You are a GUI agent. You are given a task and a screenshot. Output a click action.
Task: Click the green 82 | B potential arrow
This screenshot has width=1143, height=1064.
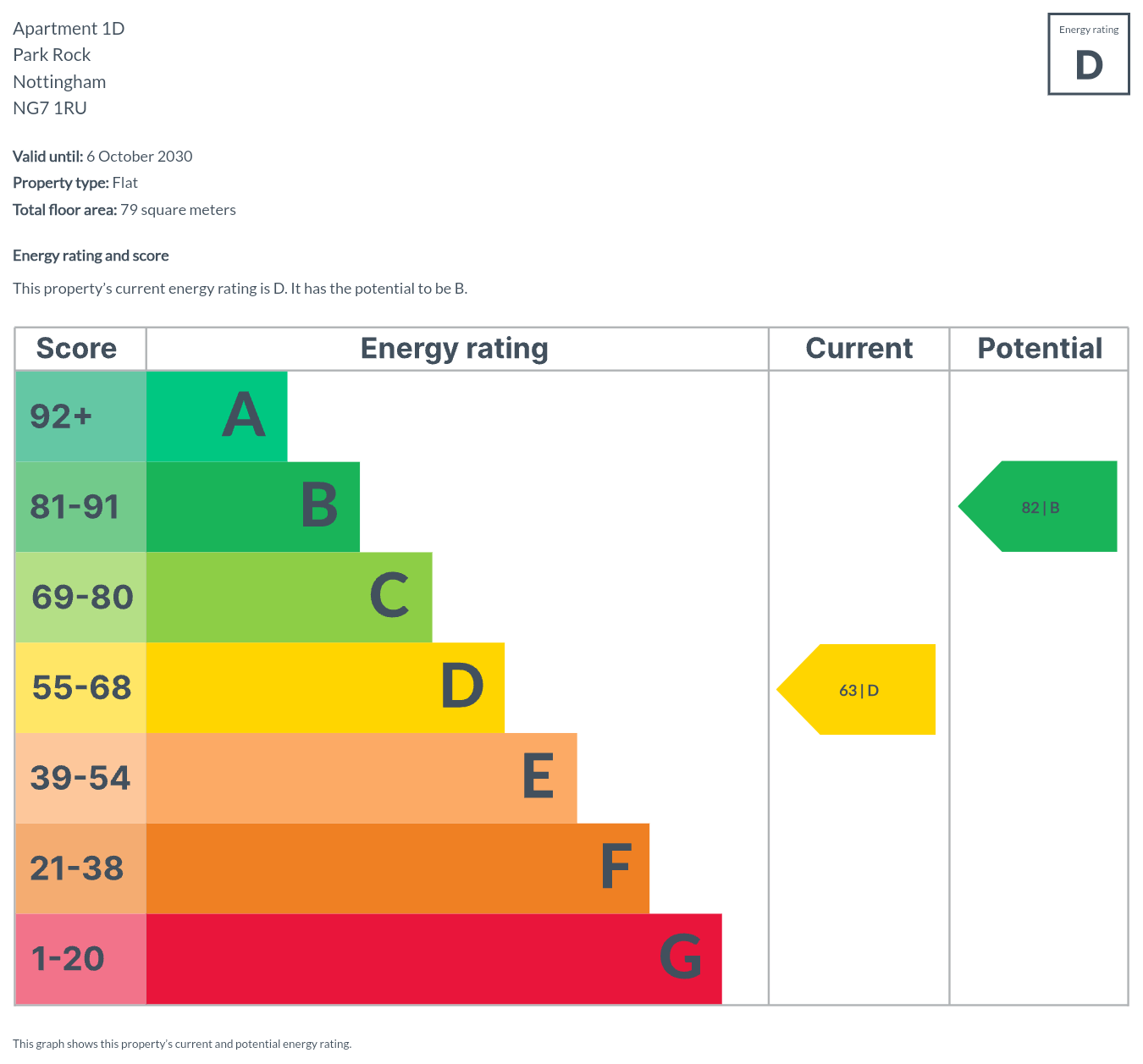click(1041, 507)
